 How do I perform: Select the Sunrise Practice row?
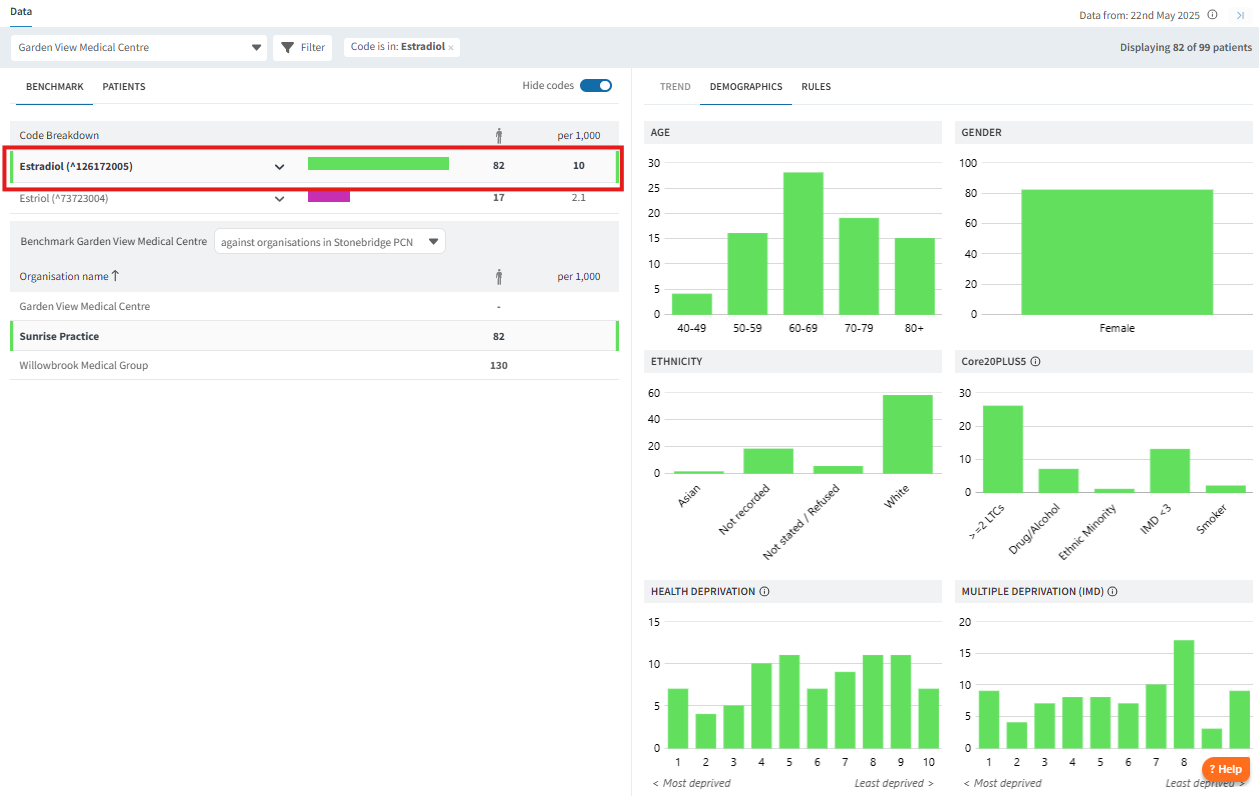click(314, 336)
